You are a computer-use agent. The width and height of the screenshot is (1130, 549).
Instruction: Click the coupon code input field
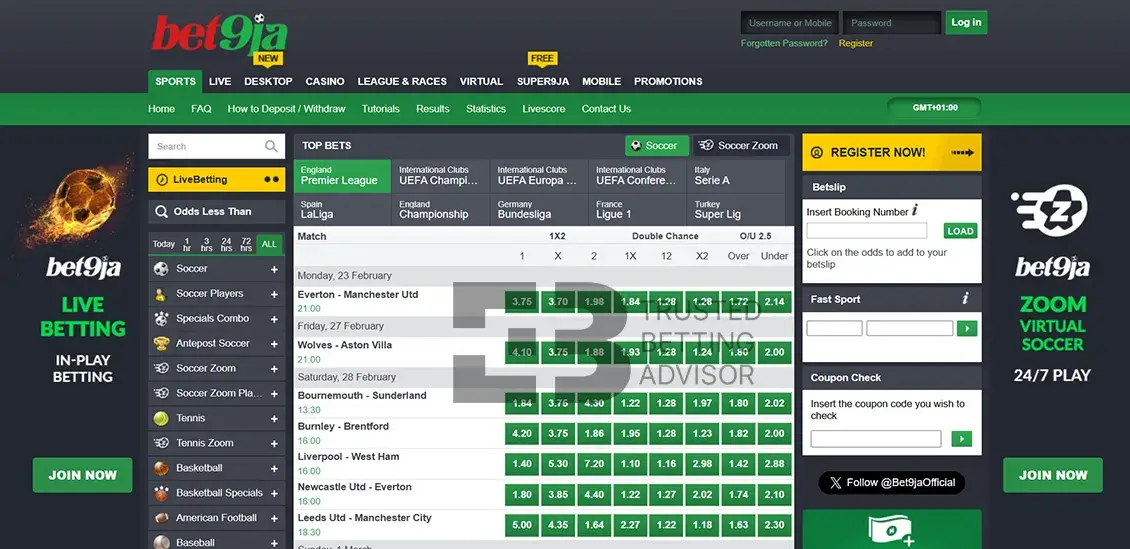876,439
